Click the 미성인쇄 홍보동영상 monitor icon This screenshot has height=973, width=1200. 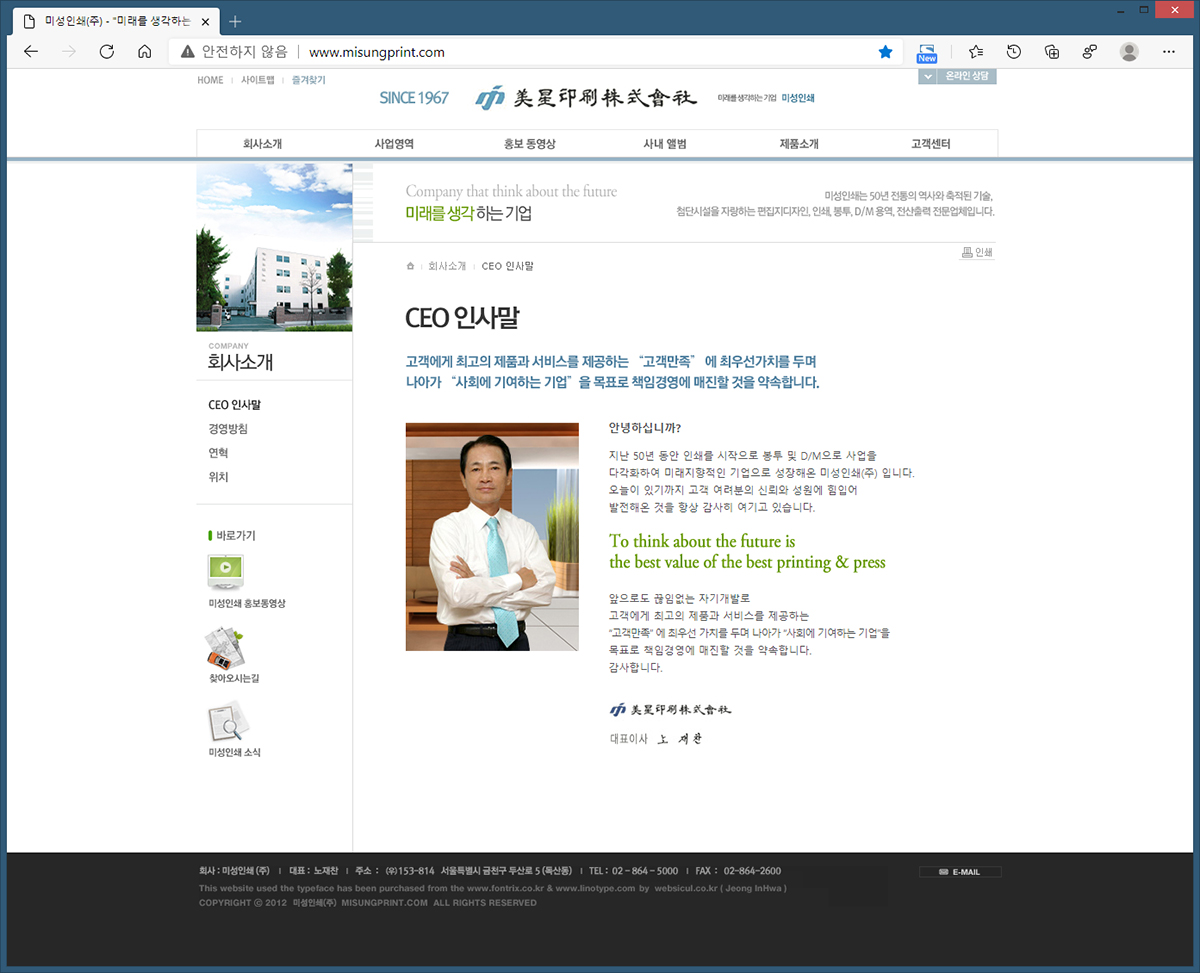(x=226, y=572)
